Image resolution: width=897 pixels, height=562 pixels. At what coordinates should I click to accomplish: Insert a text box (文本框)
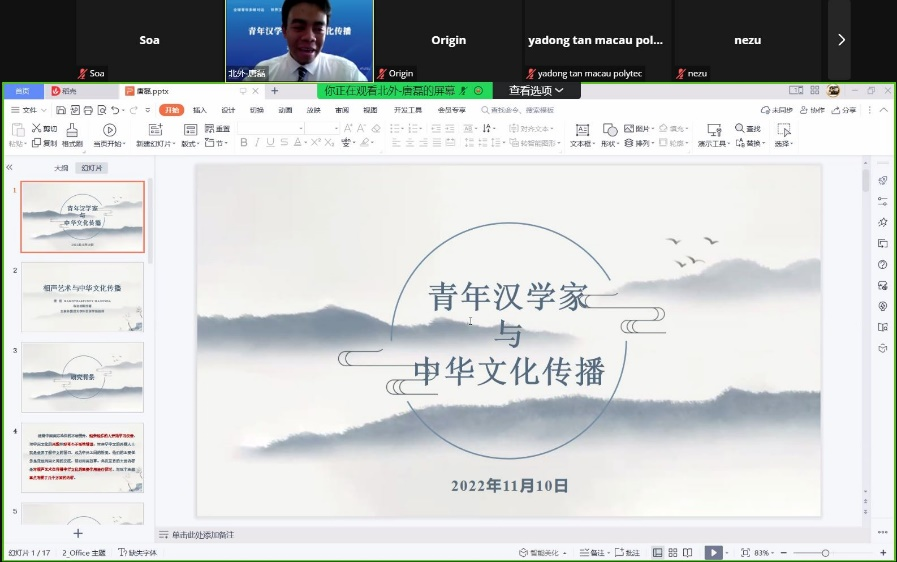coord(582,134)
